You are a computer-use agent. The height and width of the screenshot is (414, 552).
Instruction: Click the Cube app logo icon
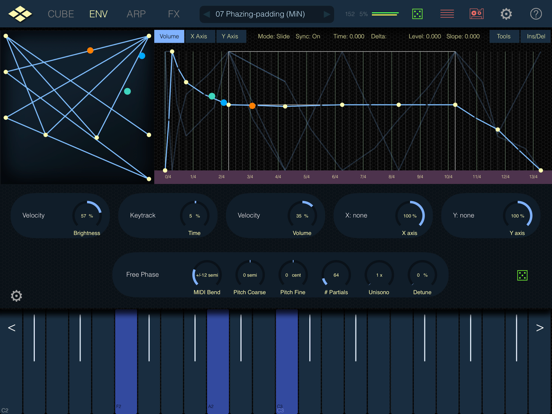(20, 14)
